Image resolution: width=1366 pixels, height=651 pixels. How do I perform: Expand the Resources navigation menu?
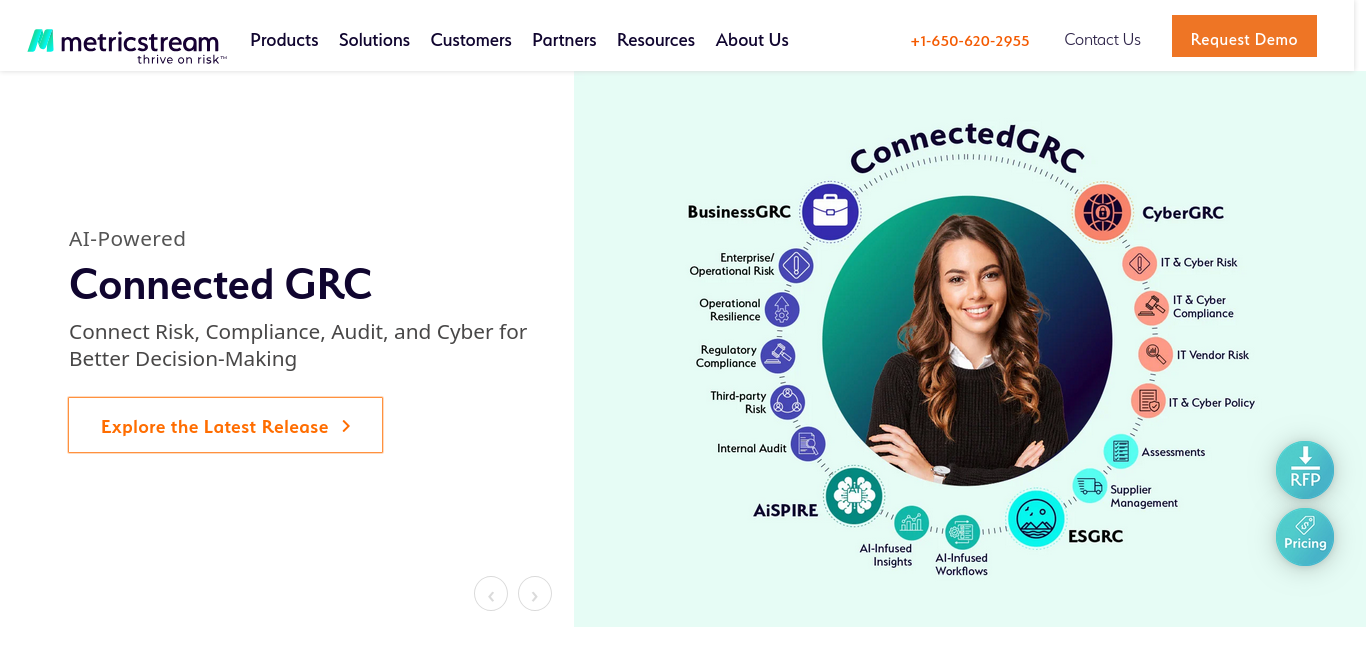[x=656, y=40]
